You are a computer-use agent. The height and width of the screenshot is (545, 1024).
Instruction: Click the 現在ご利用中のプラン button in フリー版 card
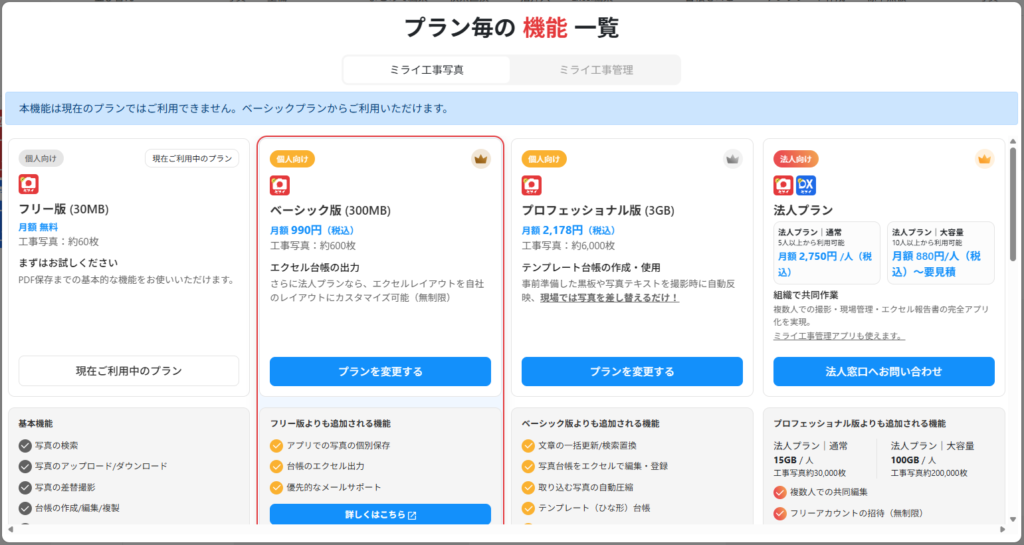point(129,371)
